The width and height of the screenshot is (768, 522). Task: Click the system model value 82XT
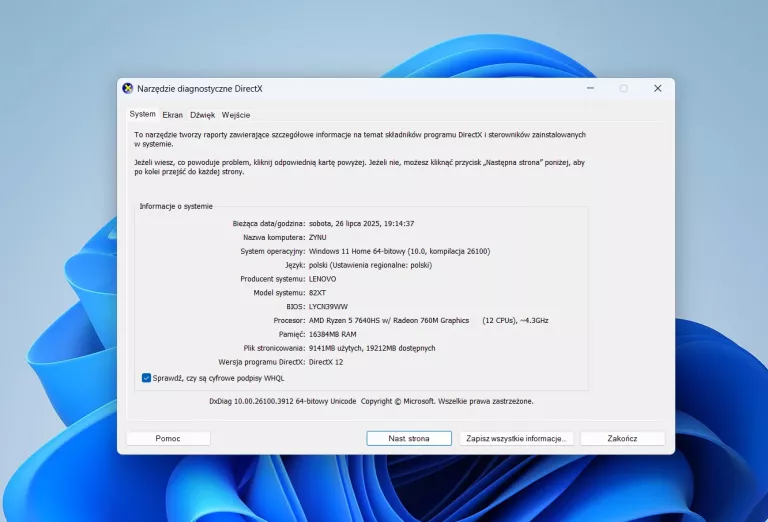317,293
